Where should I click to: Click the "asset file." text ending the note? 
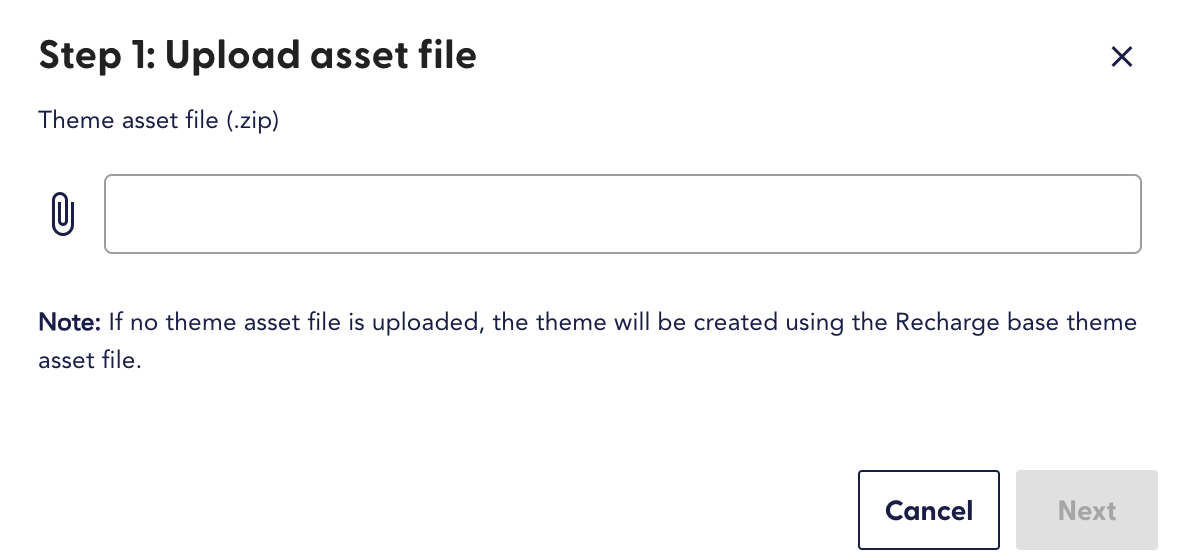(x=90, y=361)
